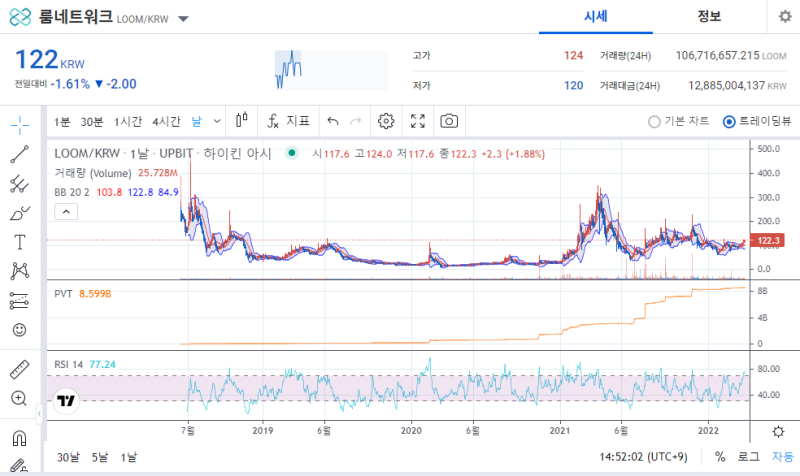Select the trend line drawing tool
The height and width of the screenshot is (476, 800).
coord(20,154)
